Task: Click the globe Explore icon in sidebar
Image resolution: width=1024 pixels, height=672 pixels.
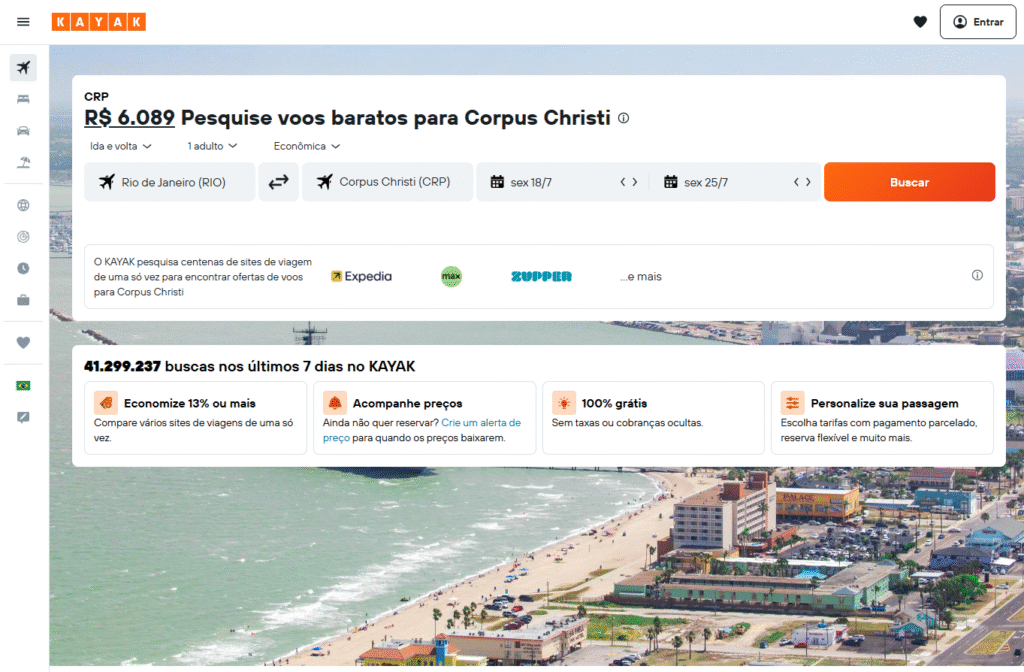Action: 23,205
